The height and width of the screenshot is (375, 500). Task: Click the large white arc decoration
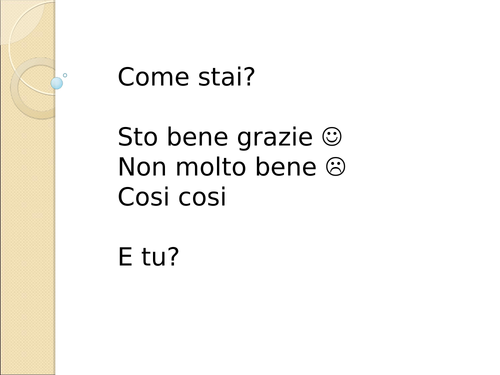pyautogui.click(x=32, y=47)
